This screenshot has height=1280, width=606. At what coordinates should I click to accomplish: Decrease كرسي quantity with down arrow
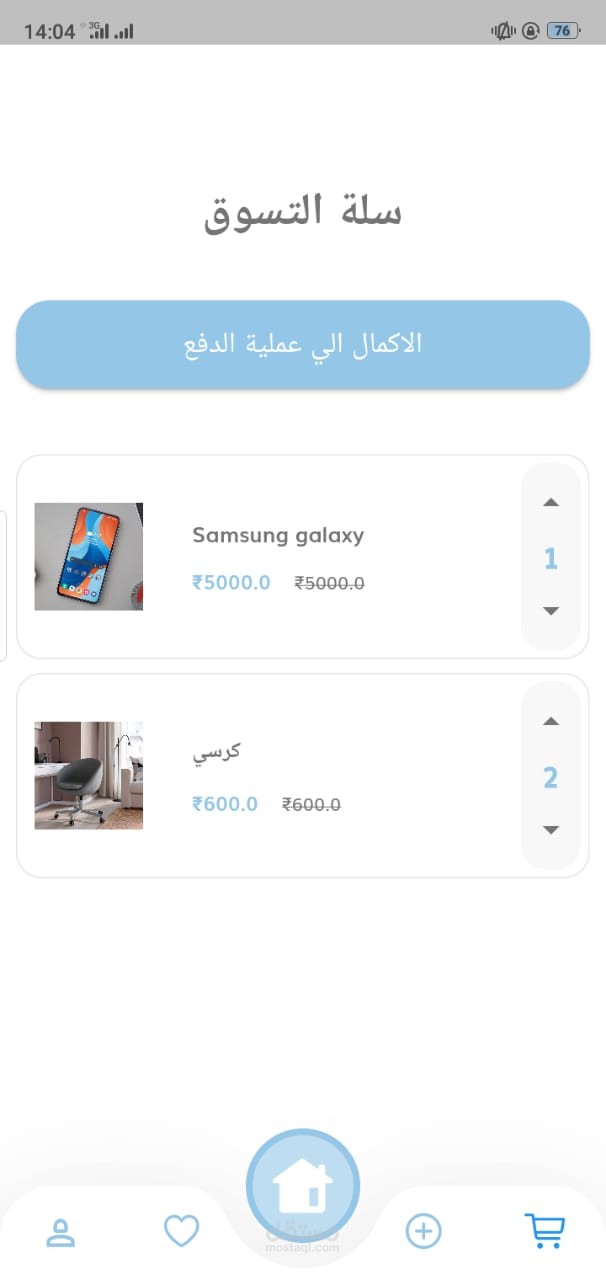coord(551,830)
